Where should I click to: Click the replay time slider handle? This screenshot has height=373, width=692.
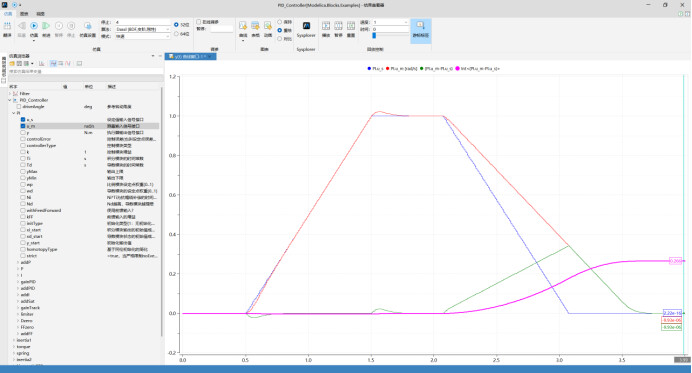tap(374, 35)
